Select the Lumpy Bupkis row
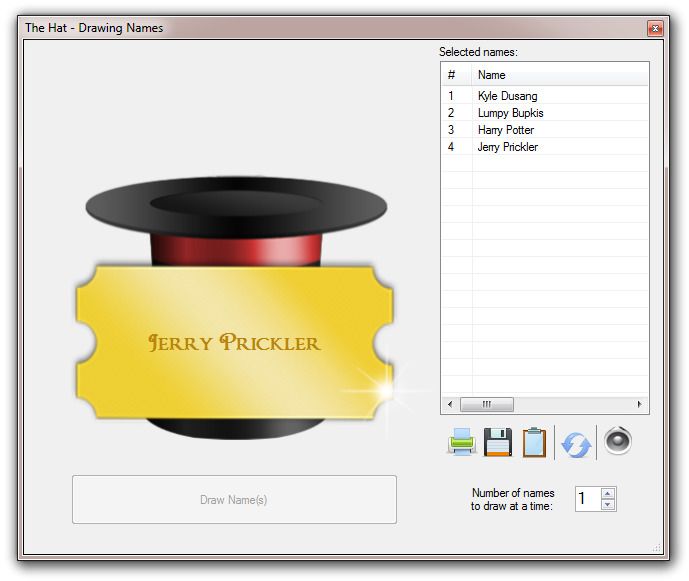Viewport: 689px width, 581px height. (510, 113)
